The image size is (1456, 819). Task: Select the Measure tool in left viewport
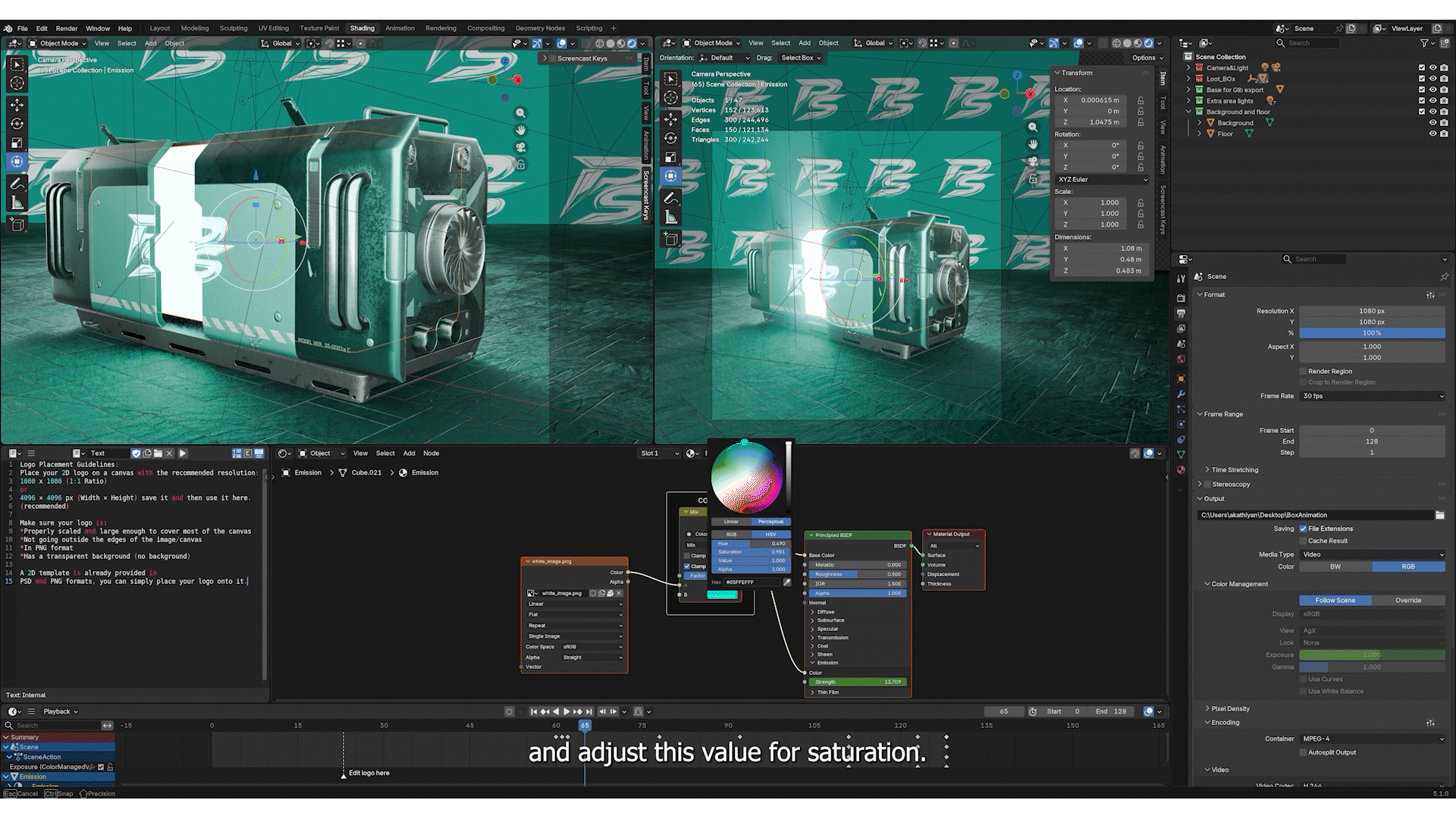(17, 202)
